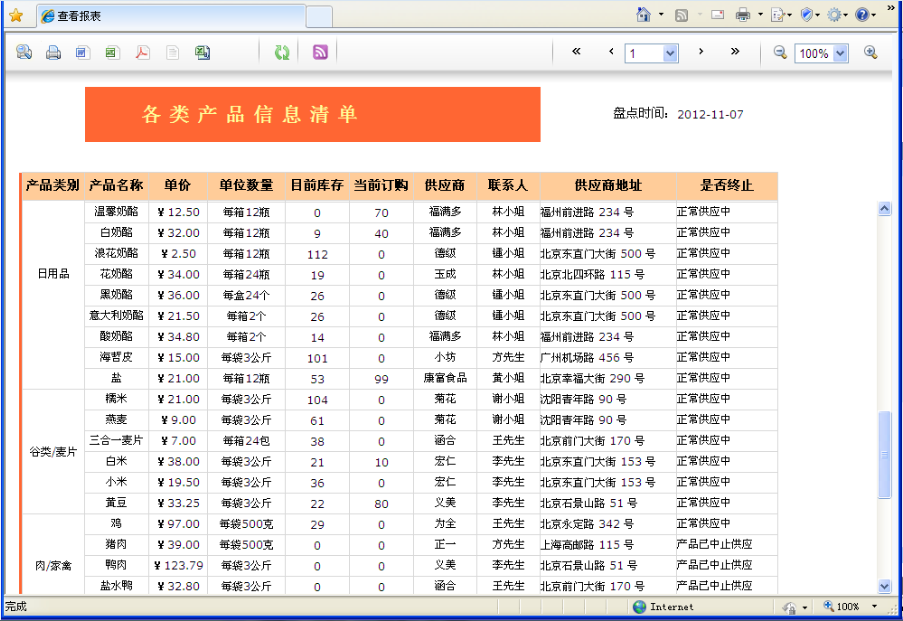Screen dimensions: 903x621
Task: Go to first report page
Action: 576,51
